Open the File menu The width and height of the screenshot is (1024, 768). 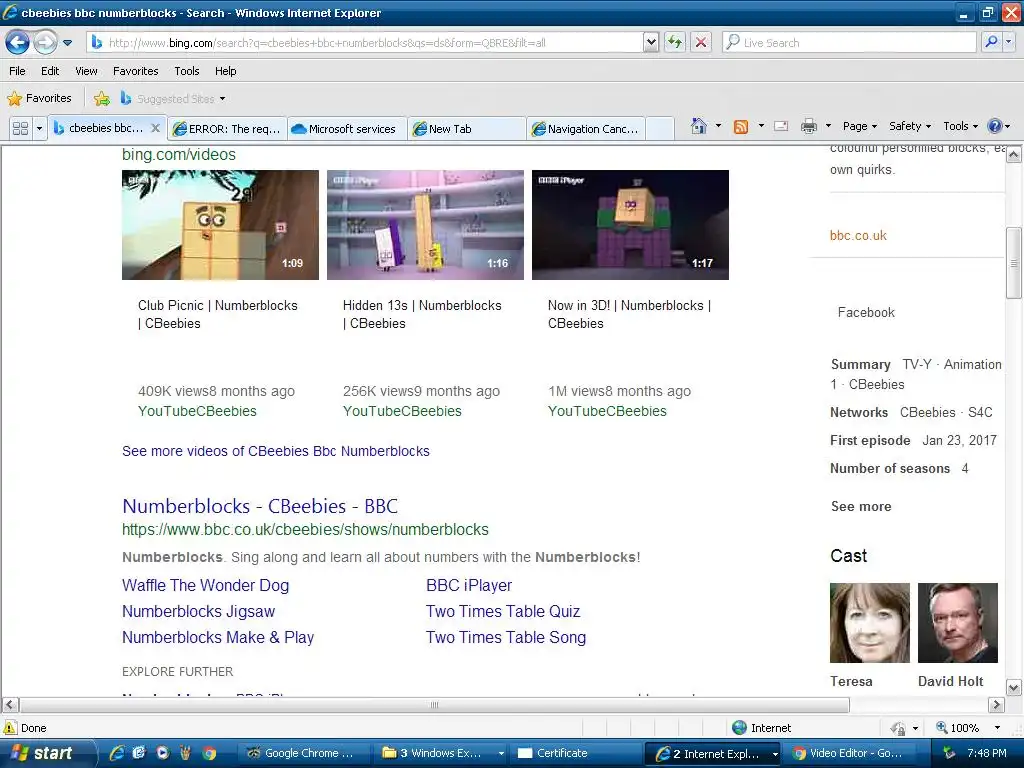(x=17, y=71)
